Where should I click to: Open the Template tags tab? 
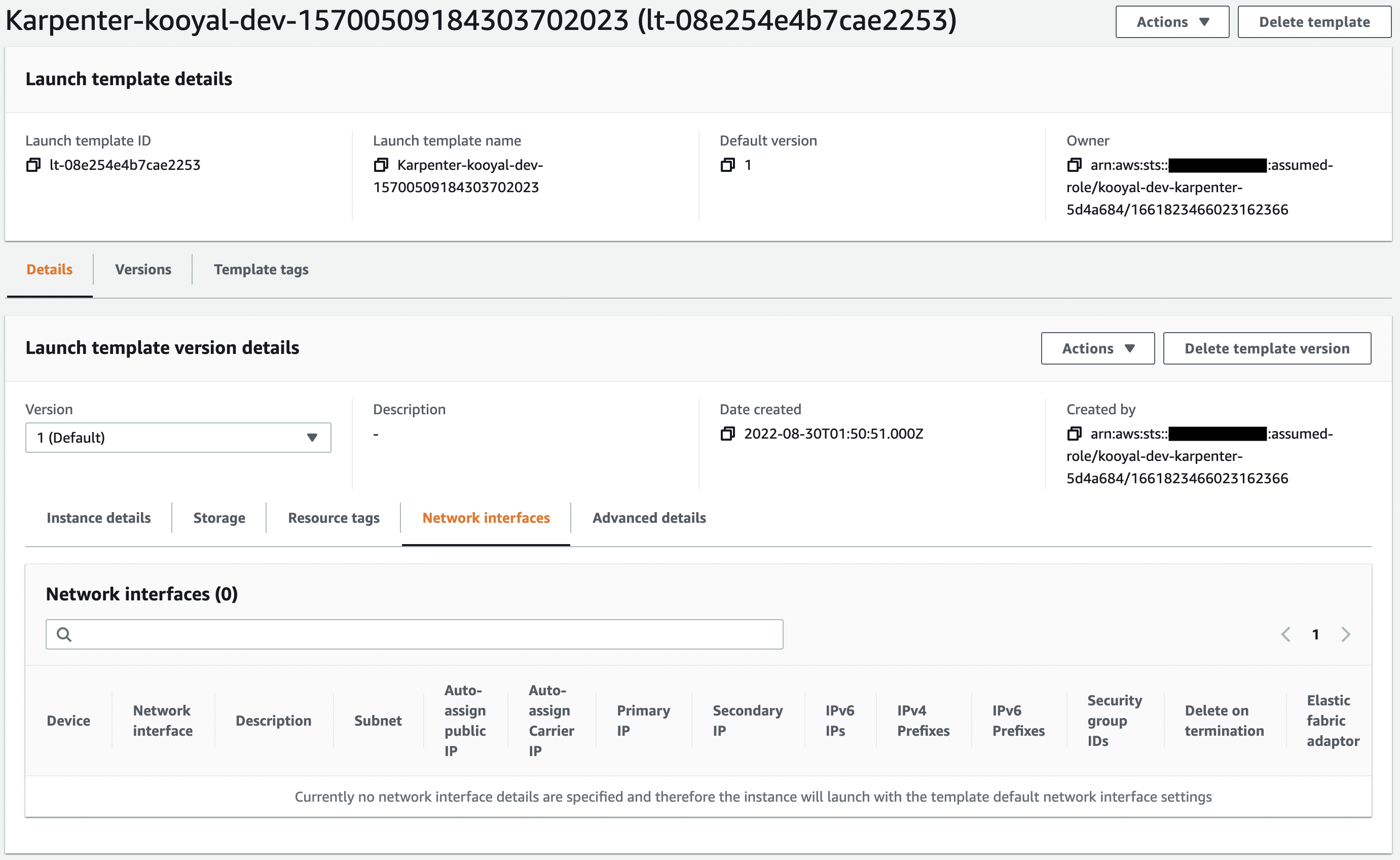click(x=261, y=269)
